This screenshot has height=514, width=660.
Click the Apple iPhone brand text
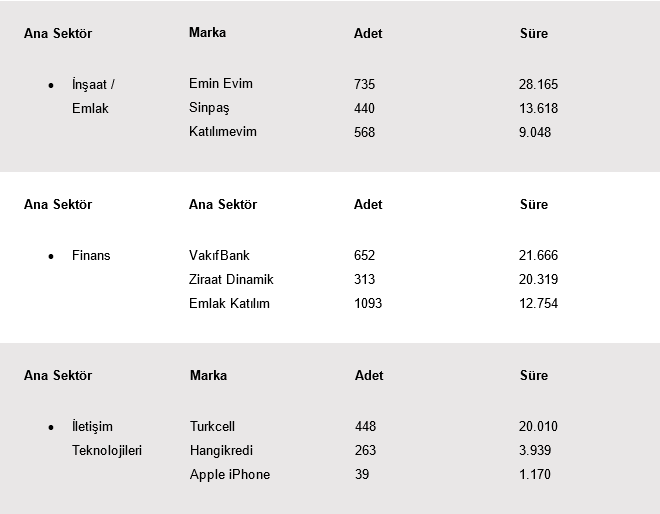[x=229, y=474]
